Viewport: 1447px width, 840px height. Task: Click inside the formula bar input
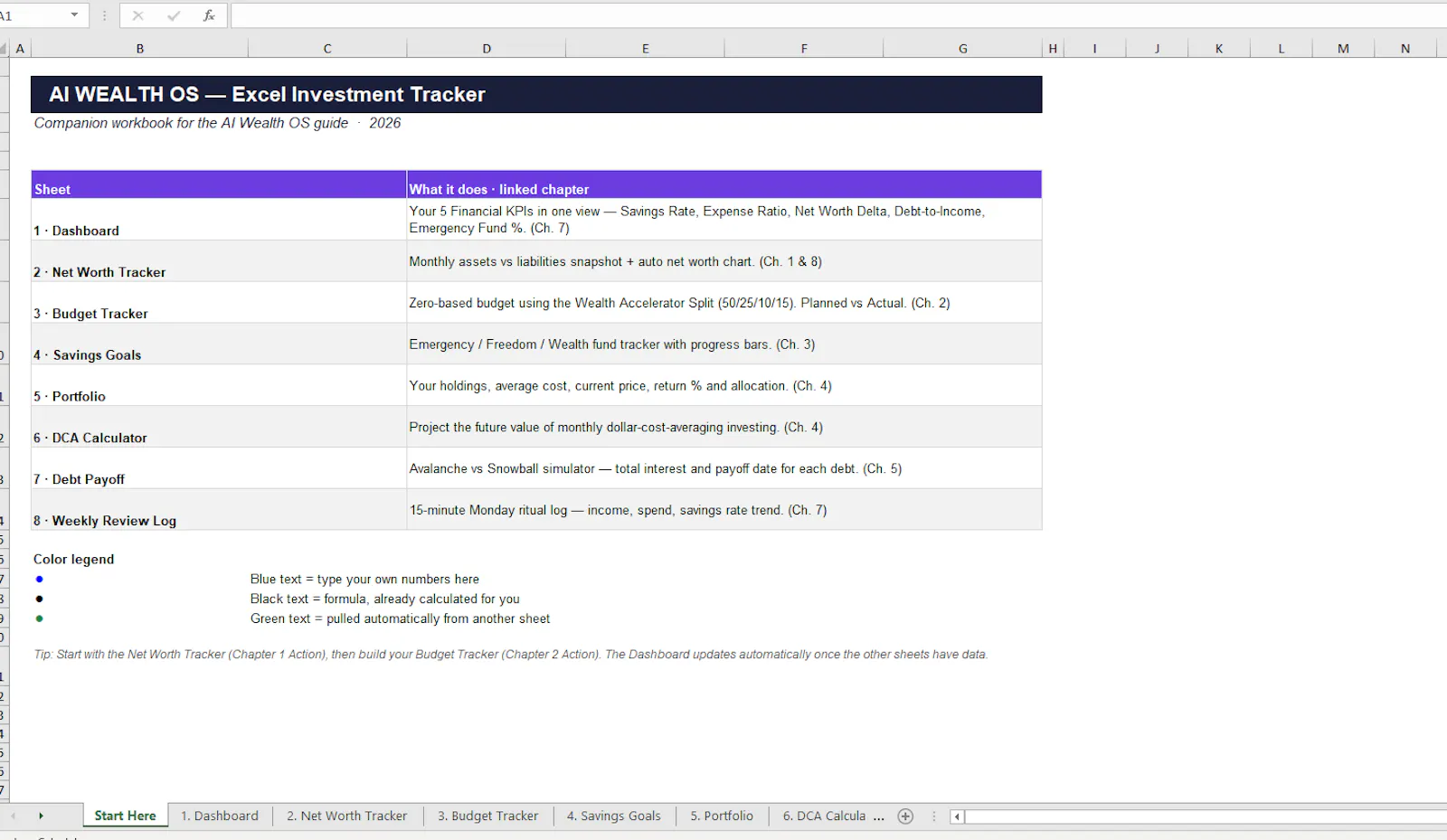tap(838, 15)
